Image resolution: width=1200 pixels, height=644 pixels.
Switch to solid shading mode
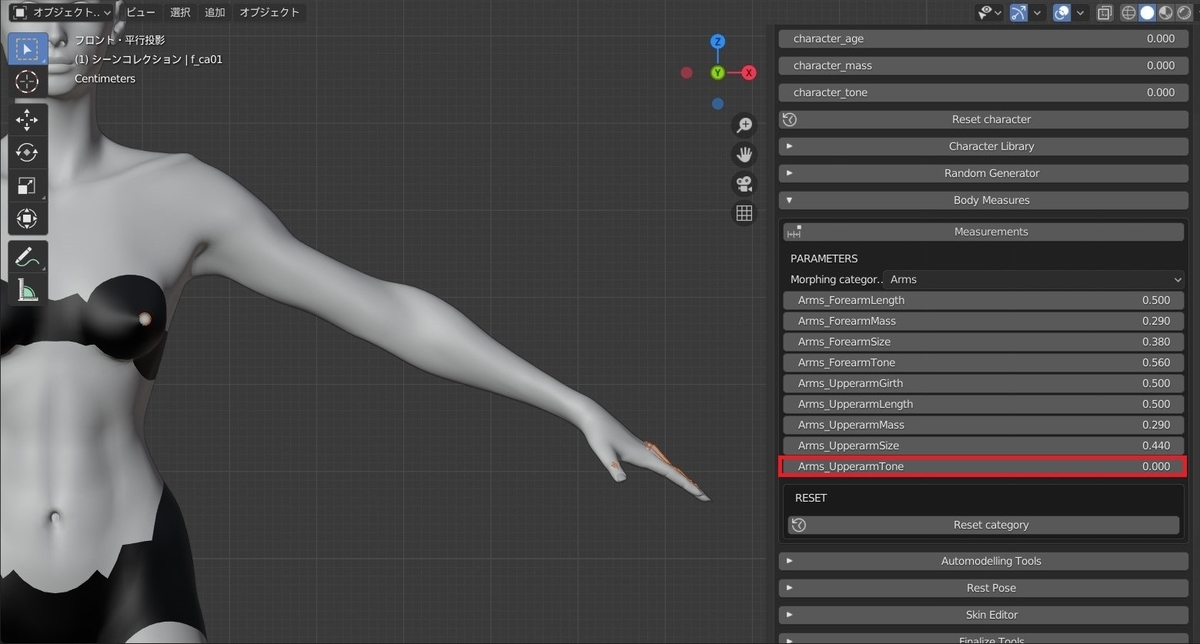pos(1147,12)
